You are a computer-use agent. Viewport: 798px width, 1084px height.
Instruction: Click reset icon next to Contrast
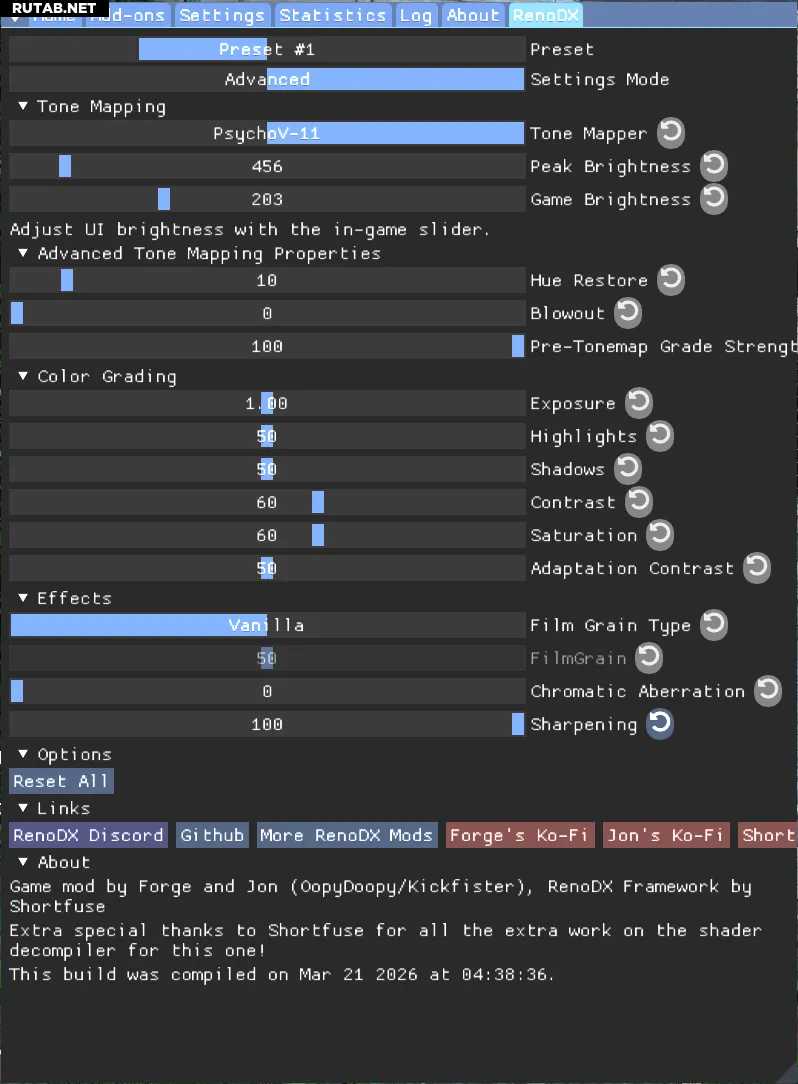(x=638, y=501)
